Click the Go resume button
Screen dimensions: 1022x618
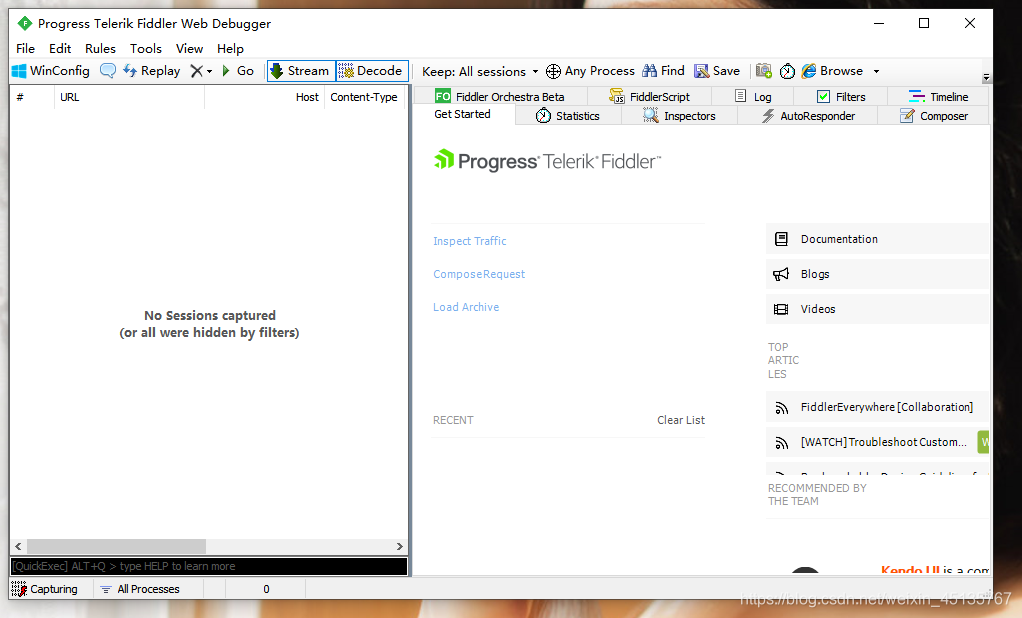point(238,71)
